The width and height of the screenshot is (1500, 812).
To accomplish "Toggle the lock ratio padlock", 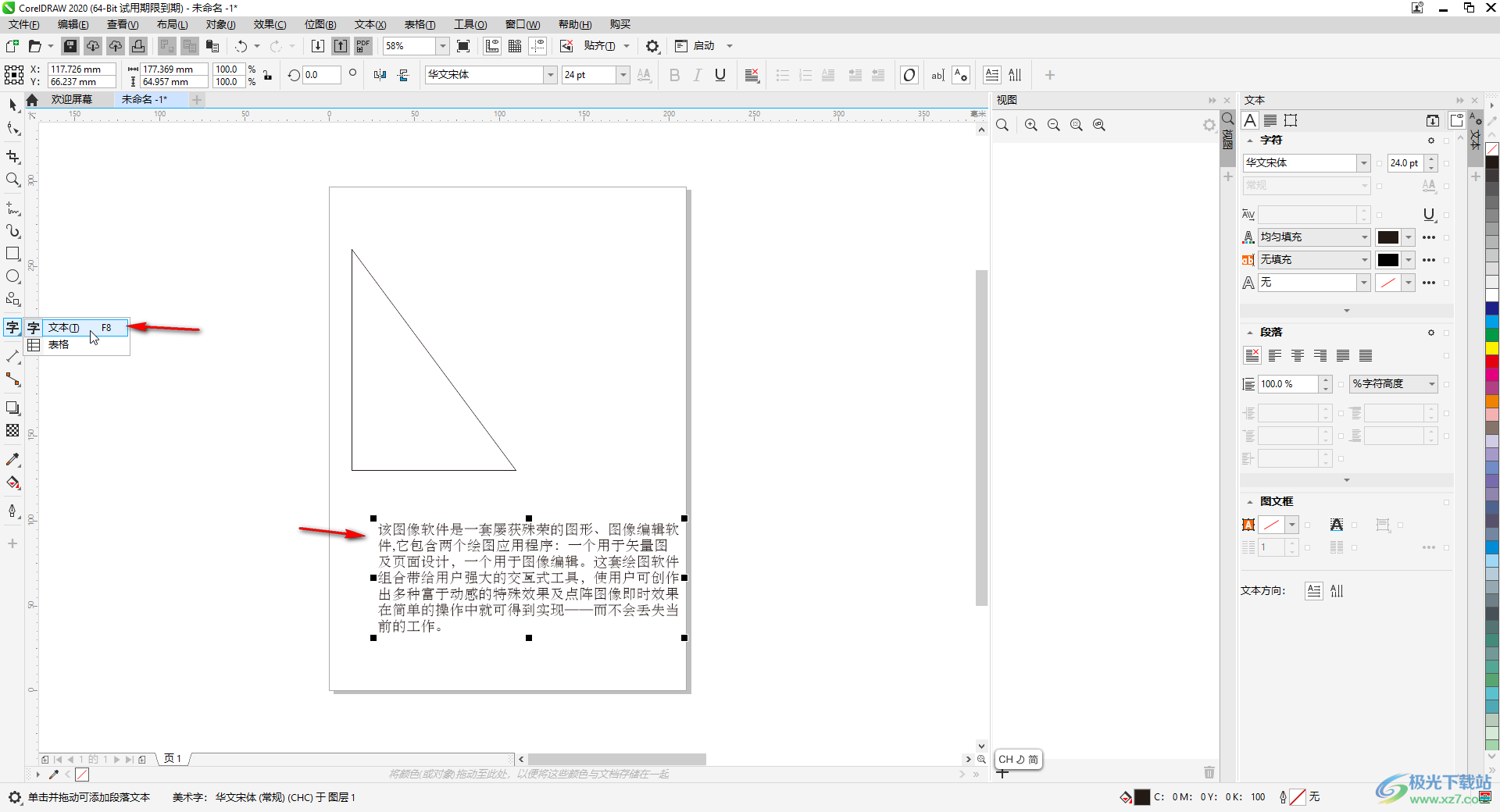I will tap(267, 75).
